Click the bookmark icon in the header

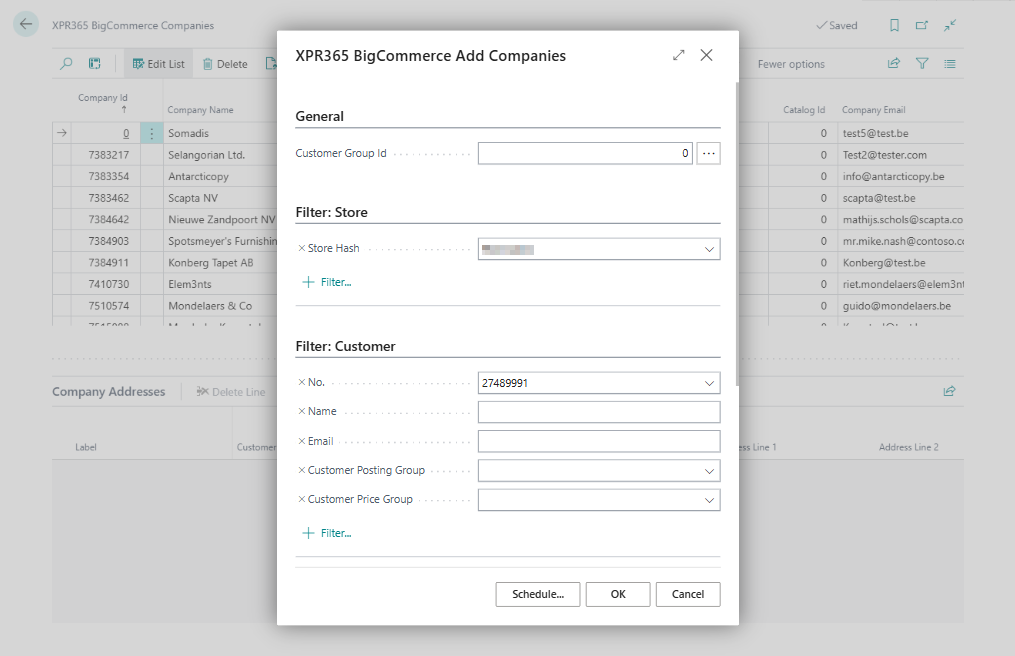tap(894, 25)
